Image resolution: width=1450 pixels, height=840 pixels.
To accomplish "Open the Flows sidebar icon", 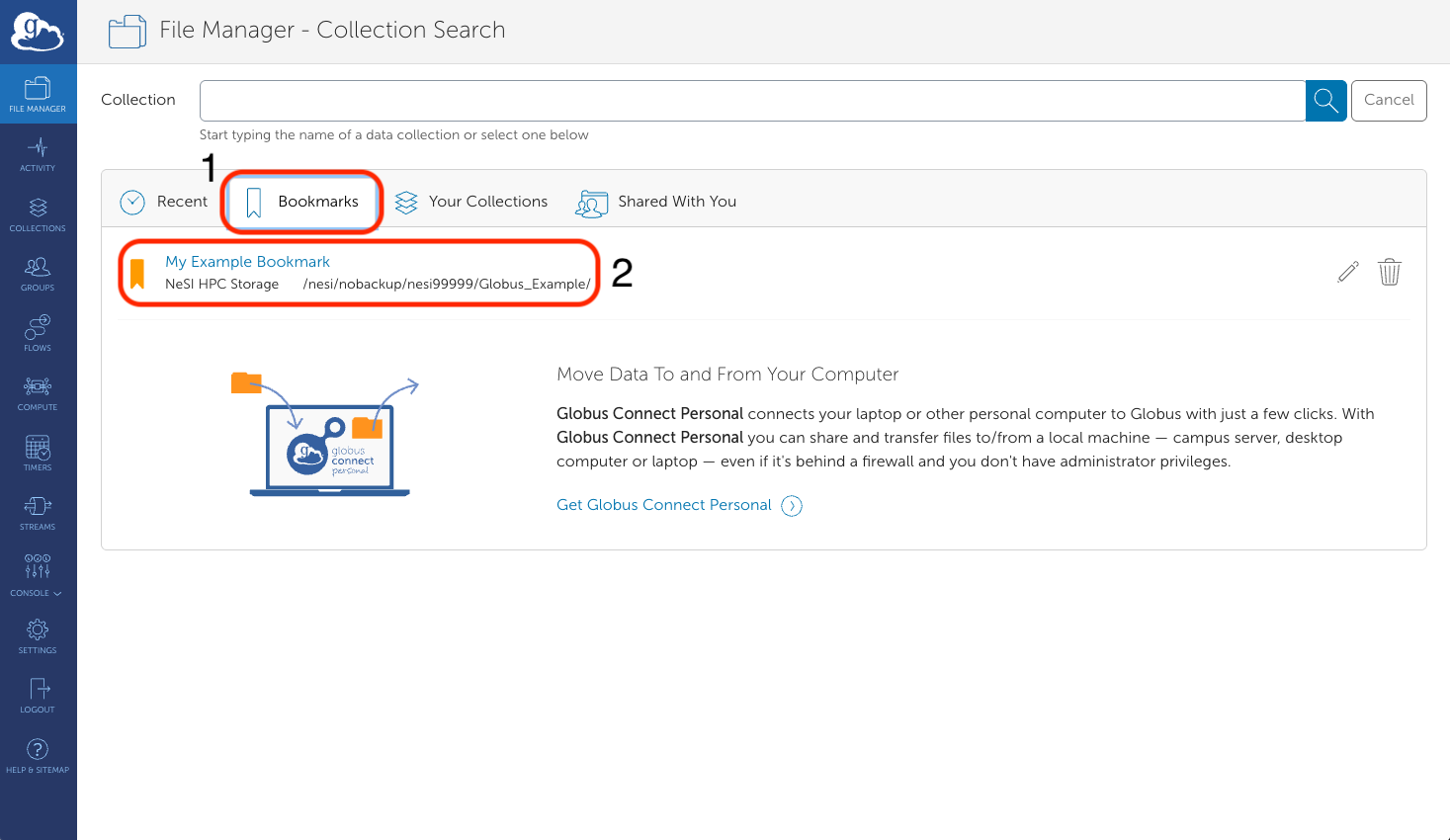I will (x=38, y=333).
